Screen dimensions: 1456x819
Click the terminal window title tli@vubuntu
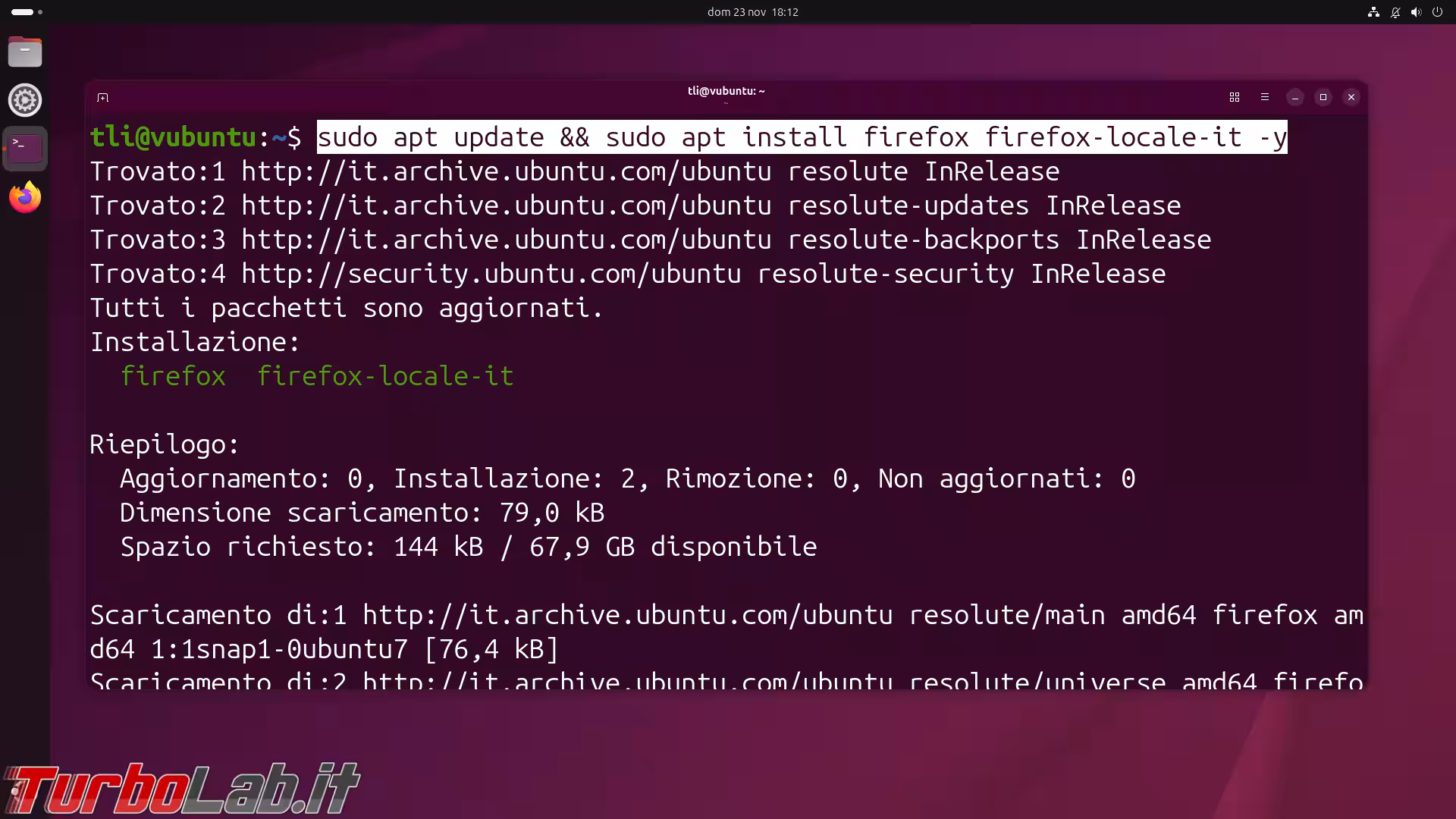click(726, 91)
